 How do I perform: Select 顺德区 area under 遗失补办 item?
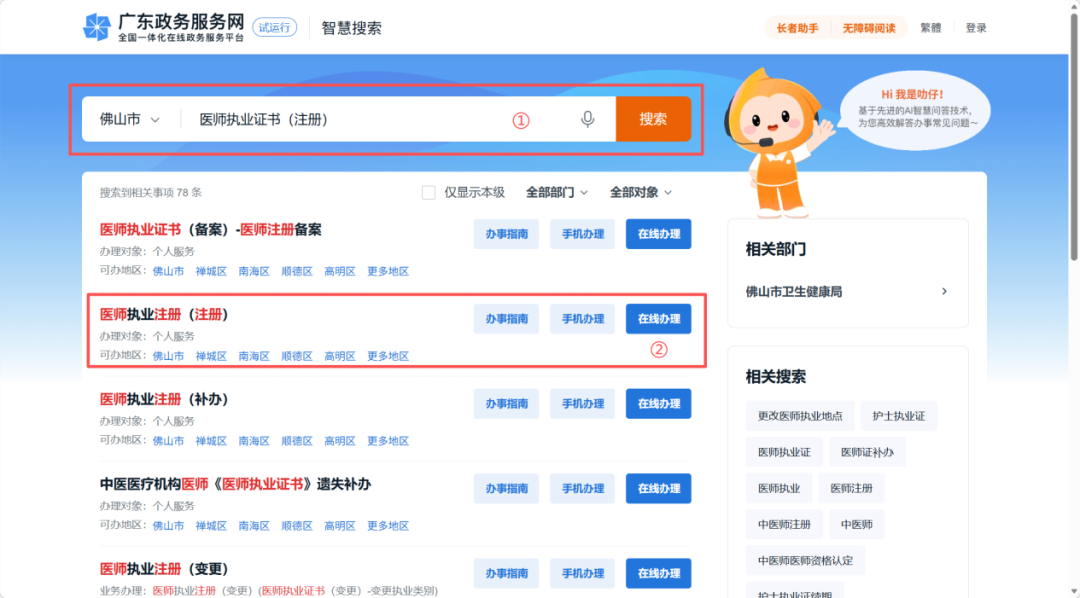[297, 525]
